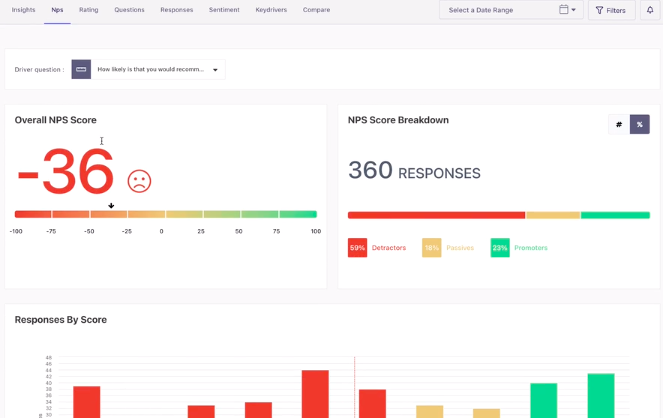
Task: Go to the Responses tab
Action: click(176, 10)
